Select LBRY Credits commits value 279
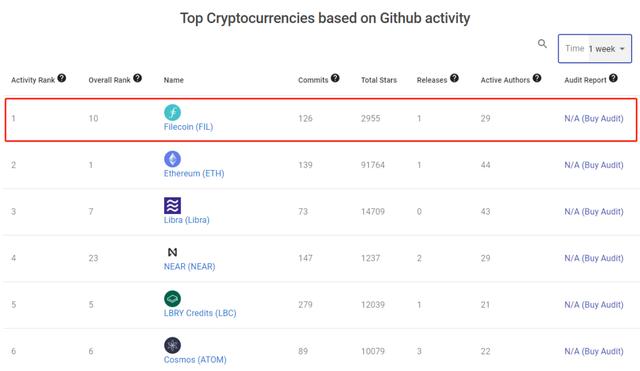Viewport: 640px width, 371px height. [305, 304]
